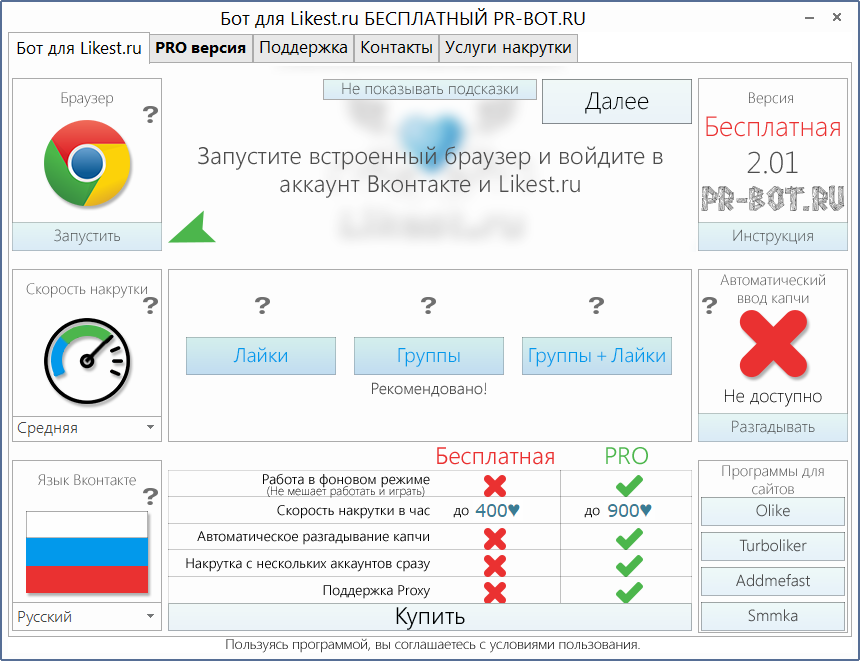Switch to Бот для Likest.ru tab
Viewport: 860px width, 661px height.
click(x=79, y=48)
